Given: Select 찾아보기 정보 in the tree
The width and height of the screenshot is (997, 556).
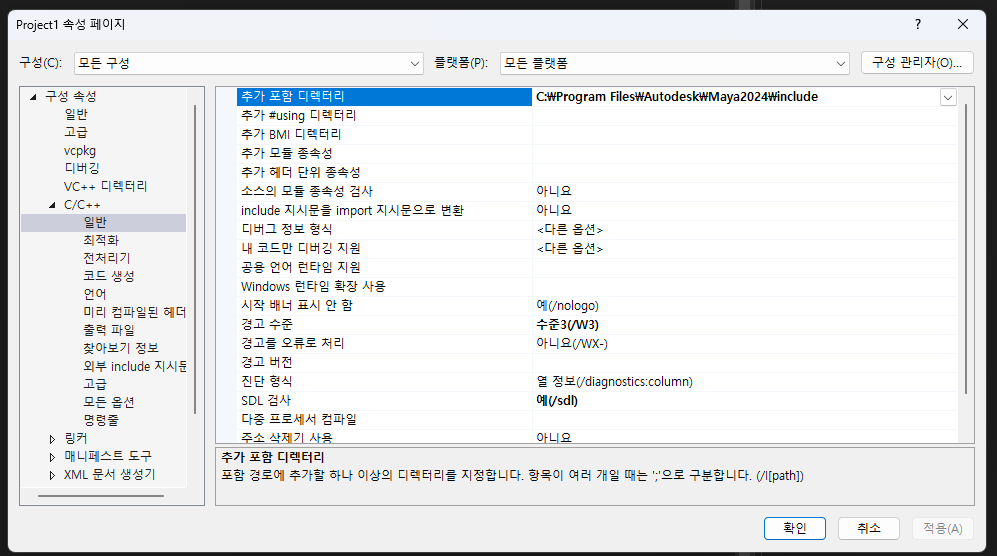Looking at the screenshot, I should [121, 348].
